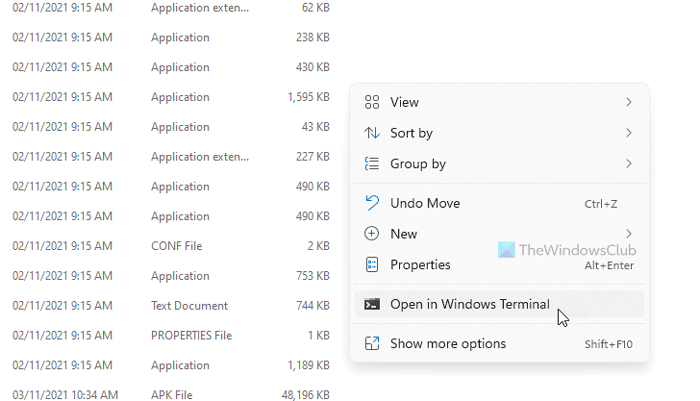Screen dimensions: 700x401
Task: Click the Undo Move curved arrow icon
Action: [372, 203]
